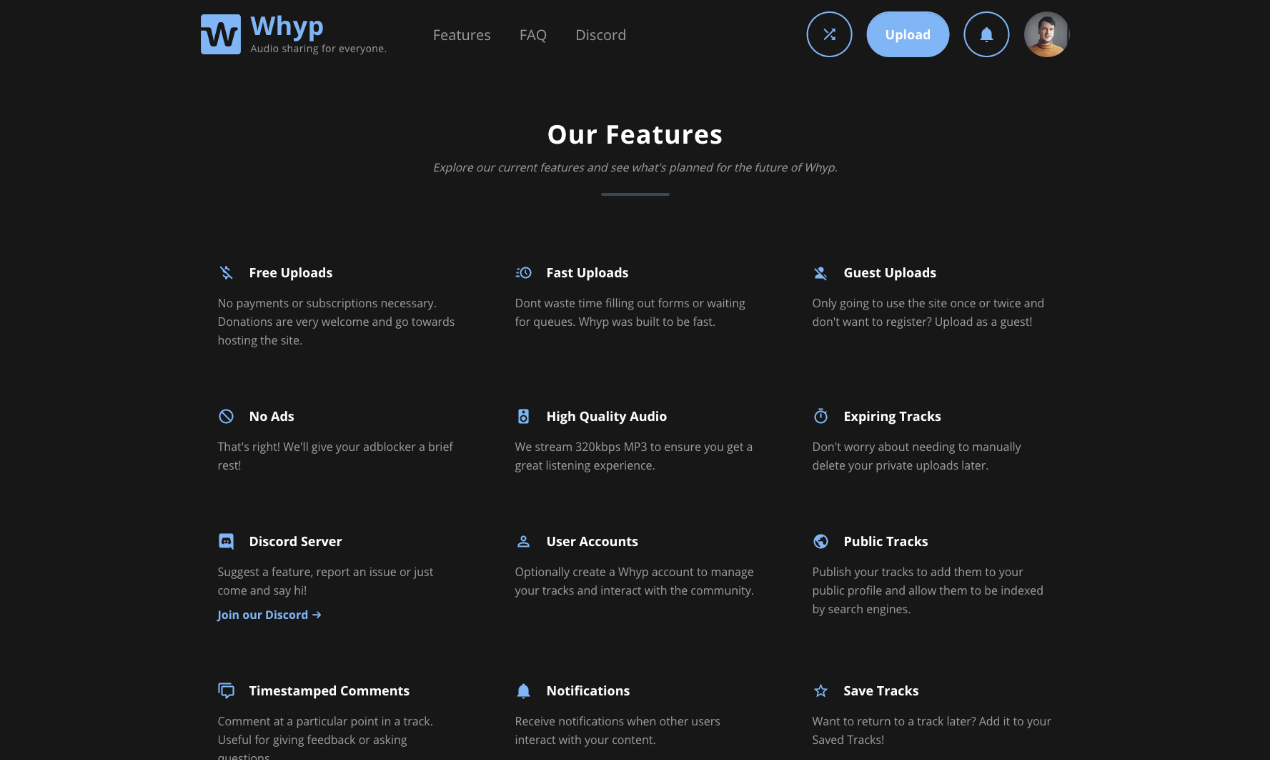Select the User Accounts person icon
This screenshot has height=760, width=1270.
coord(523,541)
